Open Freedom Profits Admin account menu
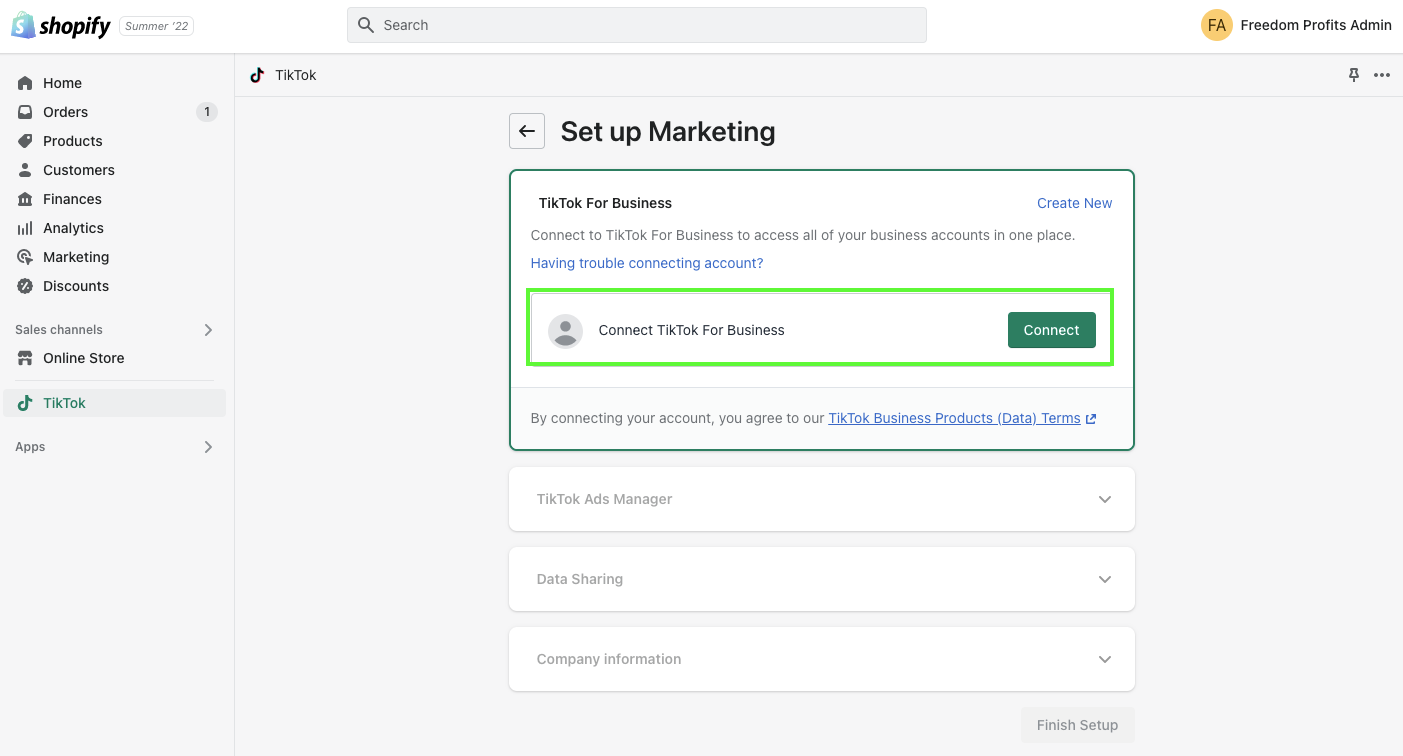1403x756 pixels. [1296, 25]
